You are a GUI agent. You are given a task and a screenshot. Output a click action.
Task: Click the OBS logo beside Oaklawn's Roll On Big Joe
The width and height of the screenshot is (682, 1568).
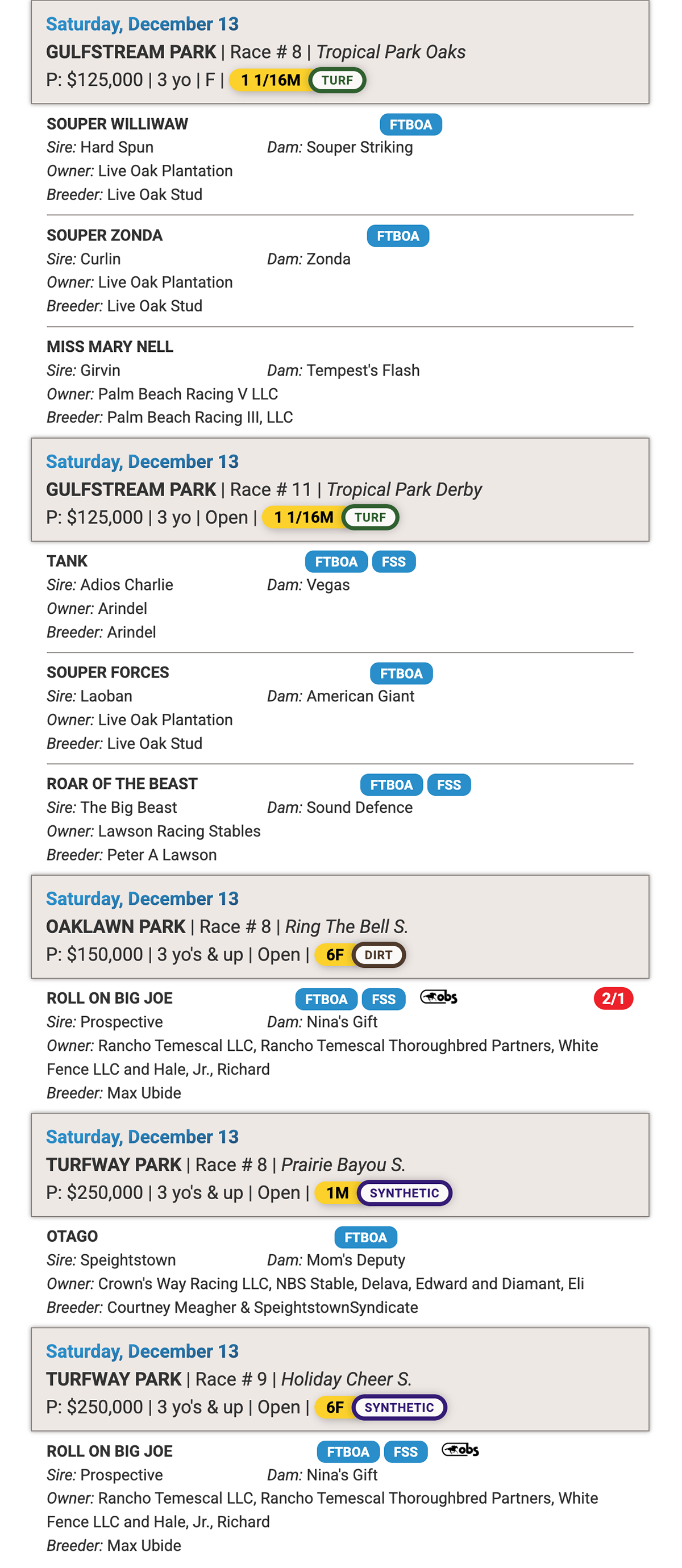click(x=438, y=997)
